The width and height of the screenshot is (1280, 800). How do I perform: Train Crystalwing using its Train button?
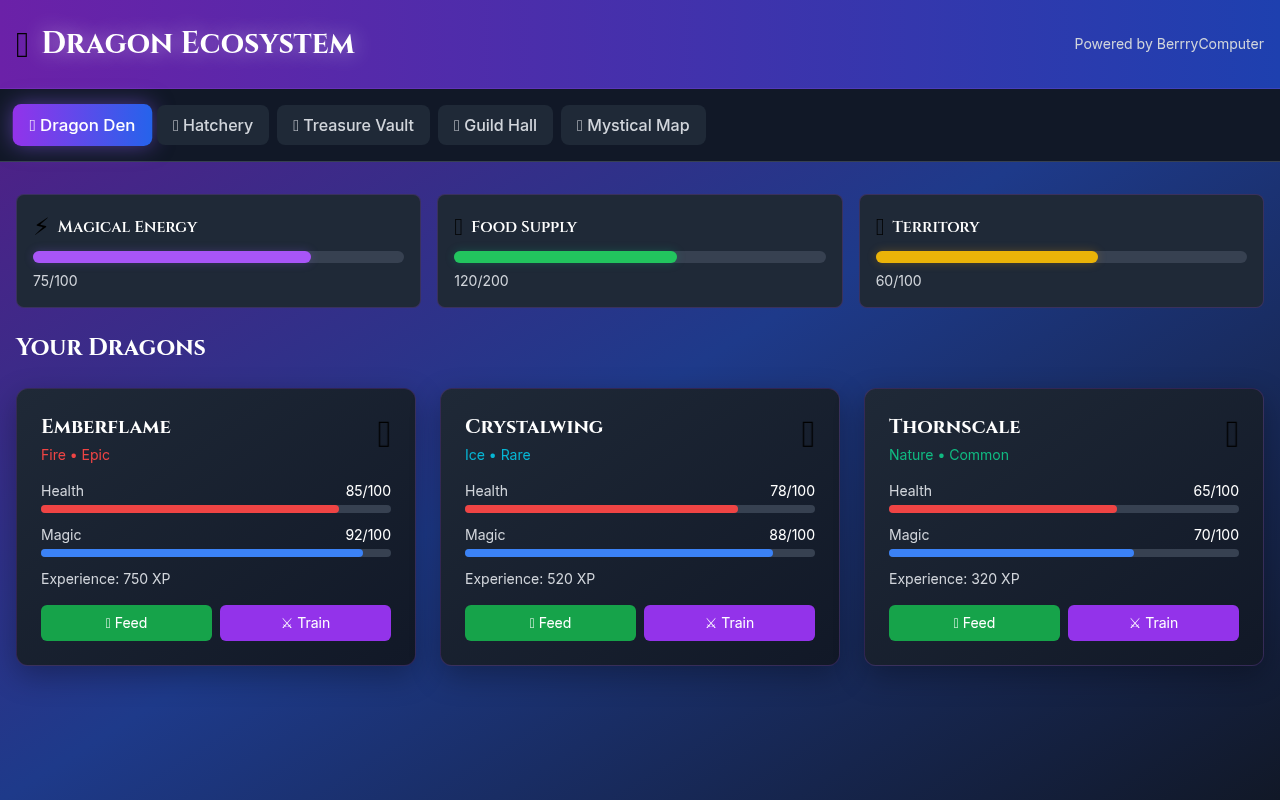pos(729,622)
